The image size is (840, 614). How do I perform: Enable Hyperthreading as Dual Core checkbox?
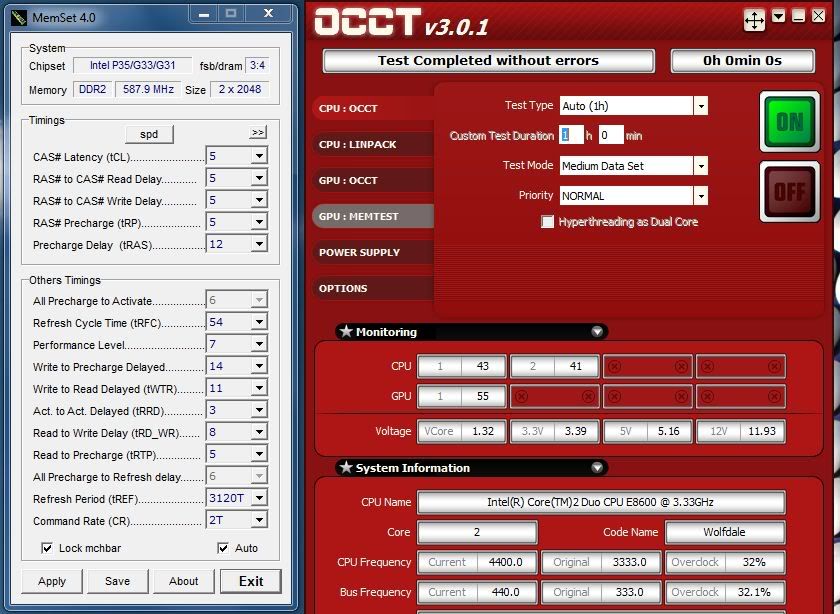click(x=547, y=221)
